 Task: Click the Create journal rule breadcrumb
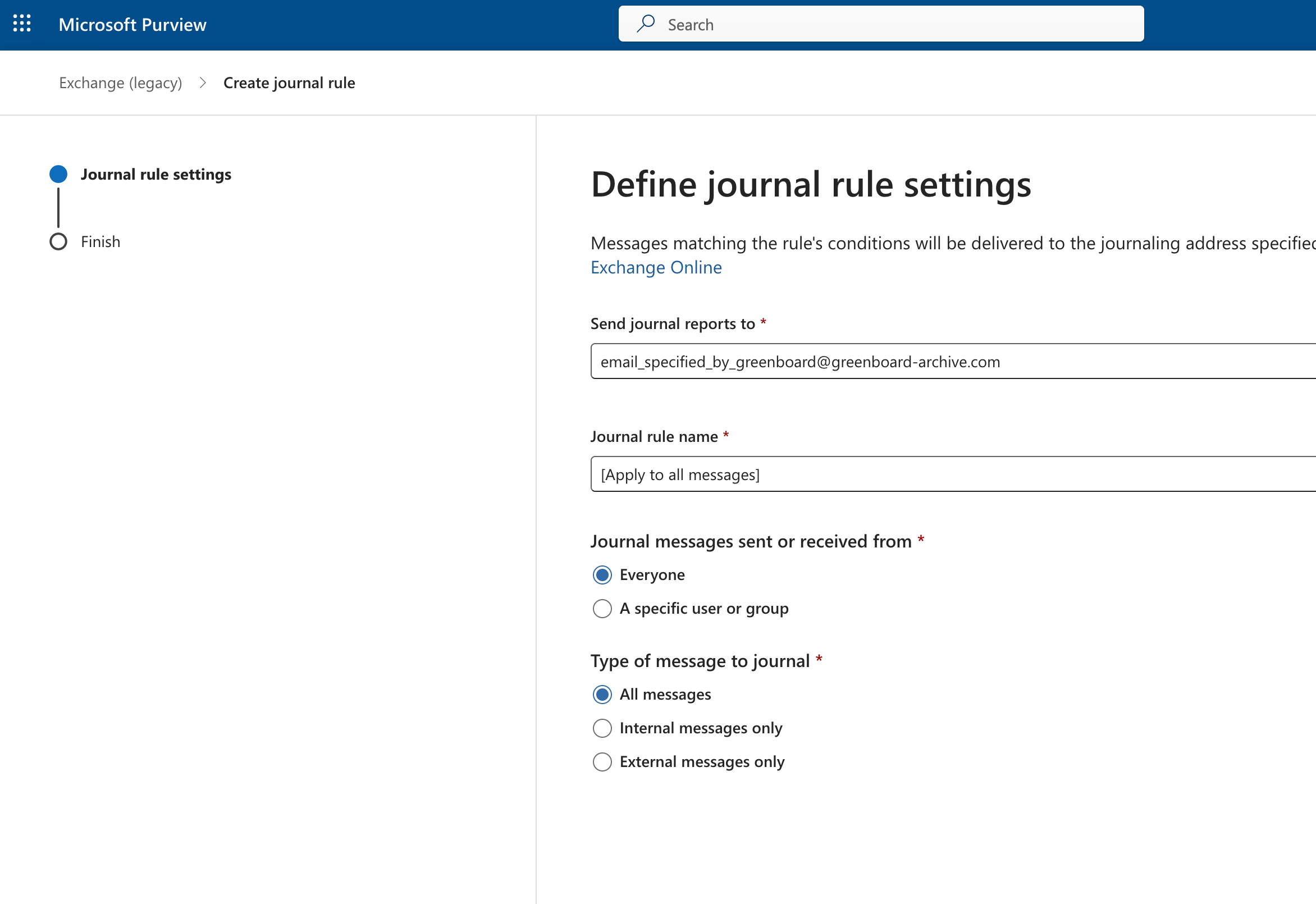pos(289,83)
